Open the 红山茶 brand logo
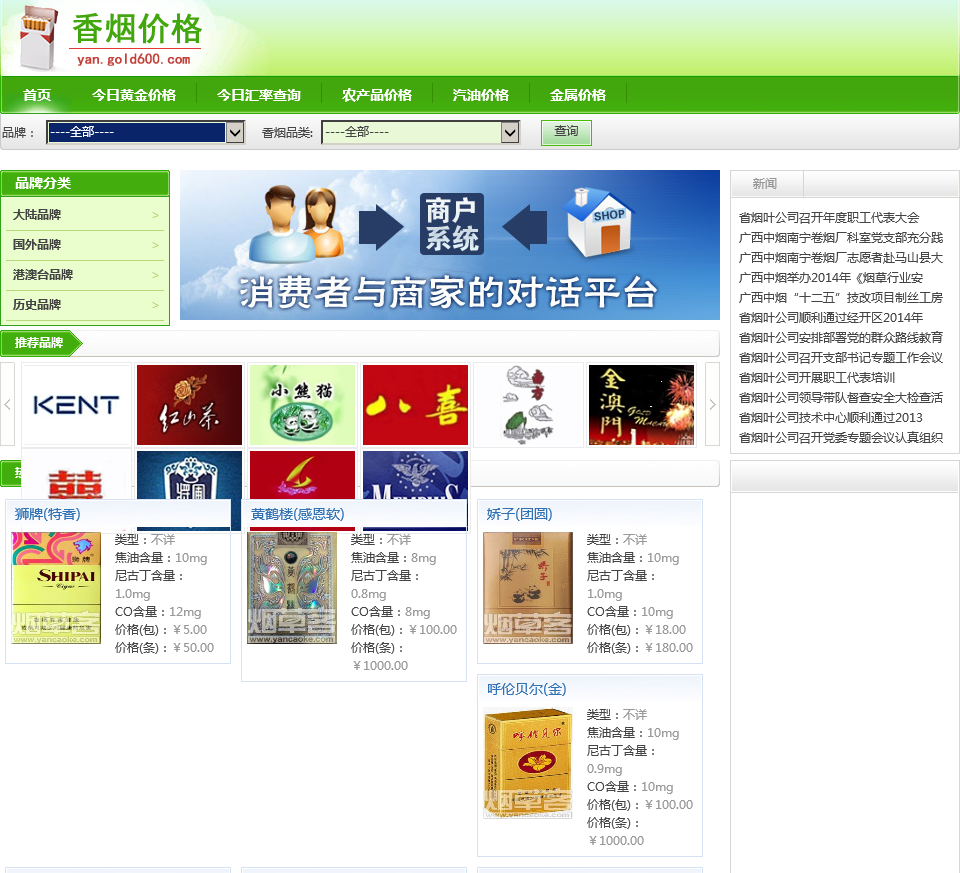This screenshot has width=960, height=873. pos(189,405)
